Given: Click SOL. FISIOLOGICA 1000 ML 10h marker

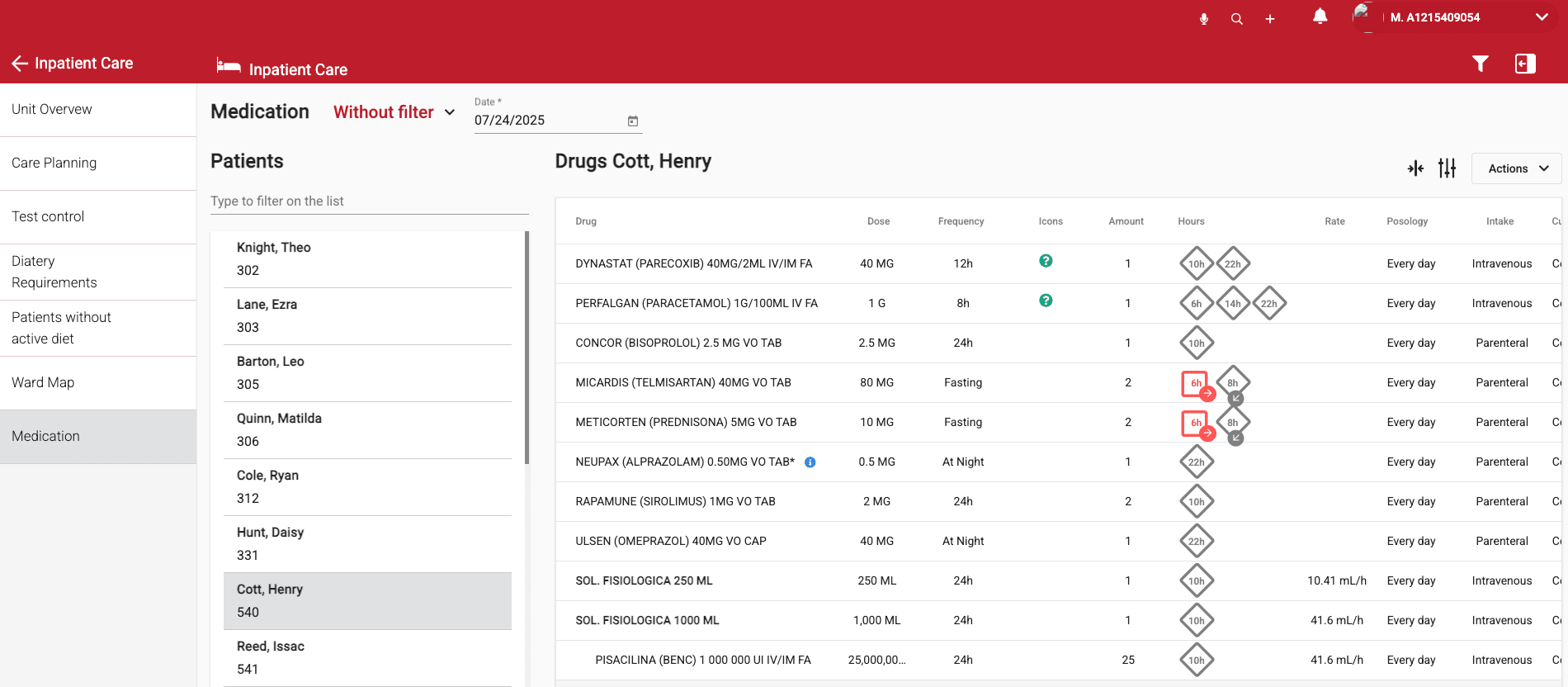Looking at the screenshot, I should [1197, 621].
